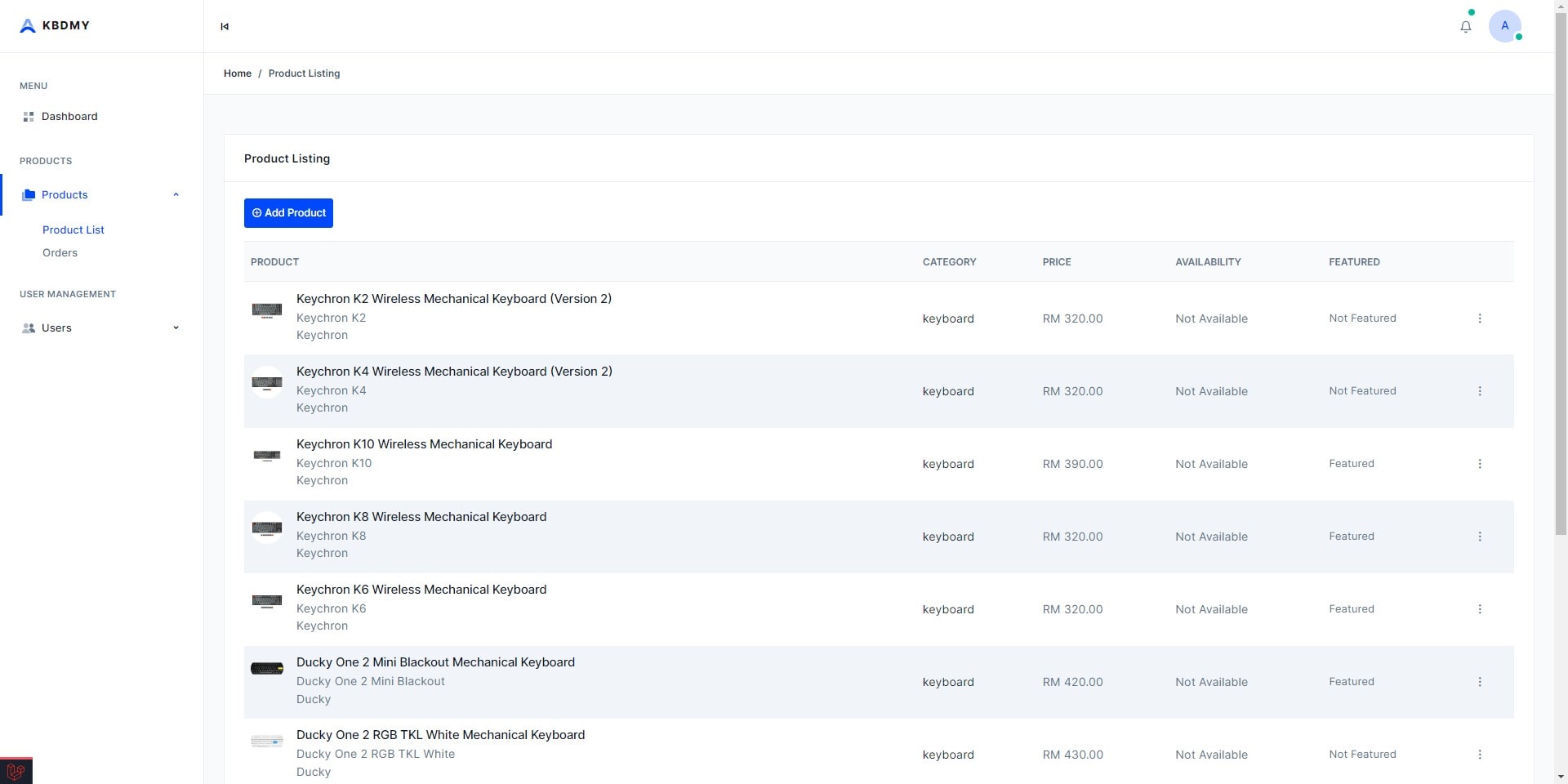Click RM 420.00 price cell
The image size is (1568, 784).
click(x=1072, y=682)
